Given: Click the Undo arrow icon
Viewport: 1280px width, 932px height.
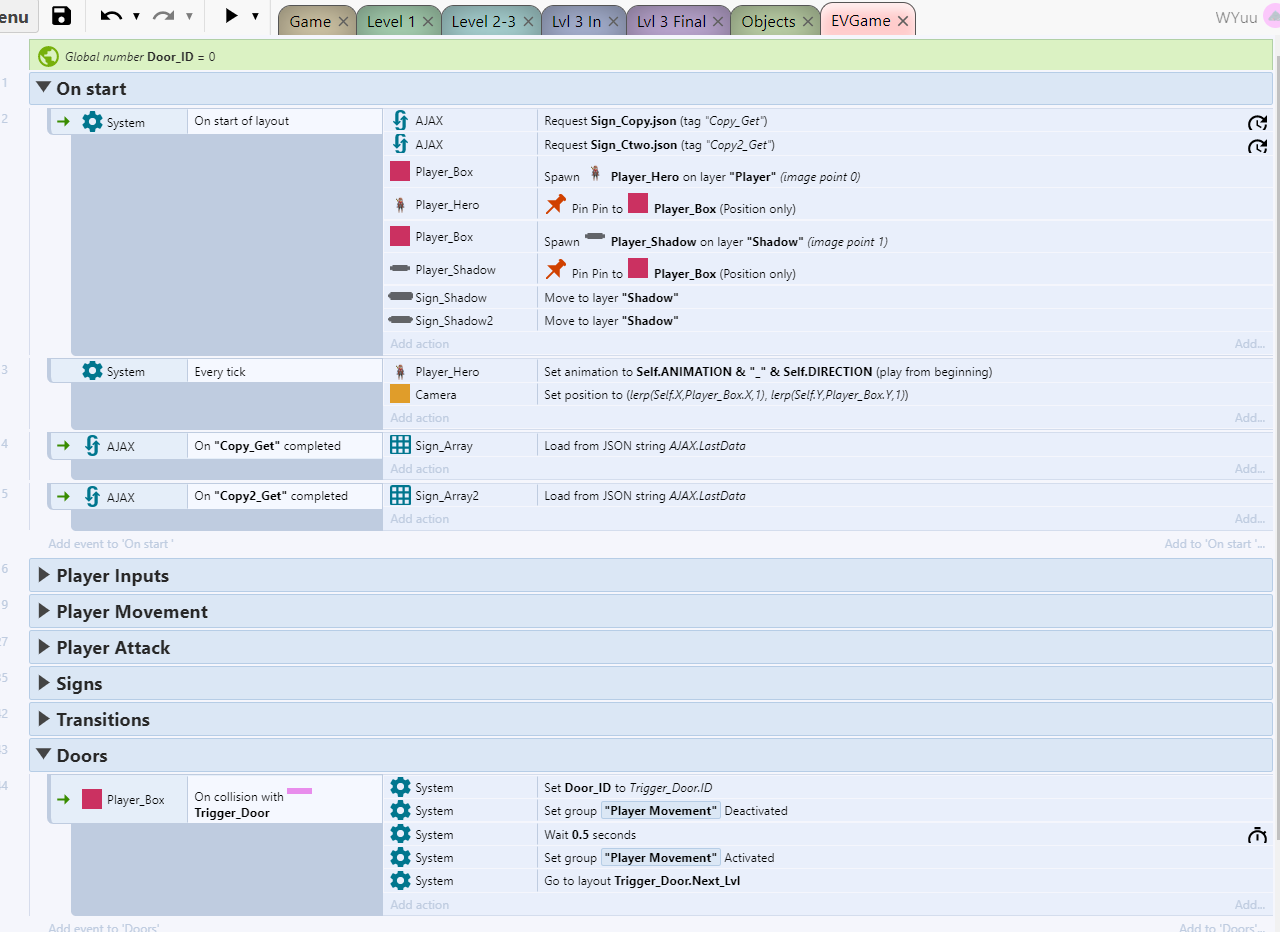Looking at the screenshot, I should tap(111, 16).
